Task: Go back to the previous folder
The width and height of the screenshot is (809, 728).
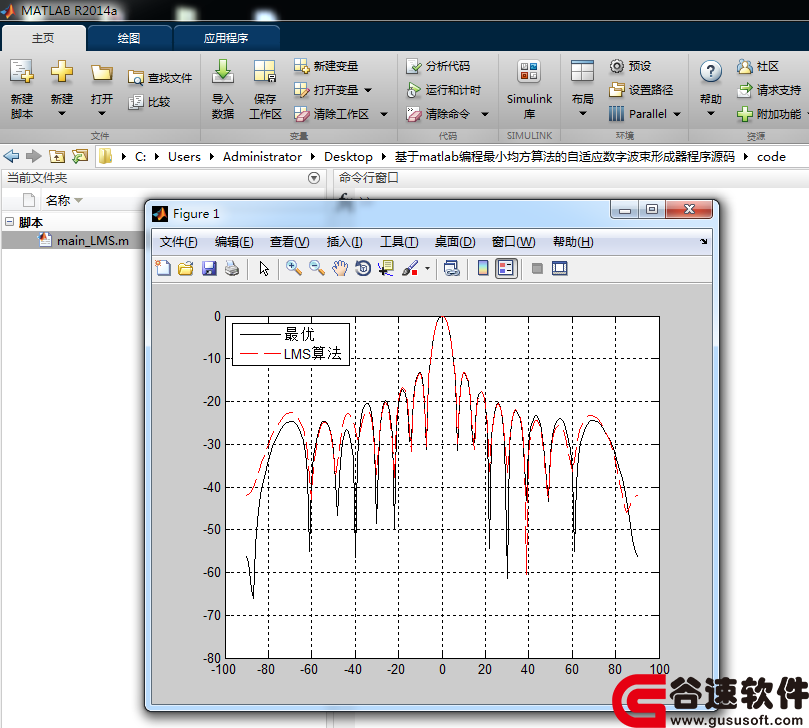Action: pyautogui.click(x=11, y=156)
